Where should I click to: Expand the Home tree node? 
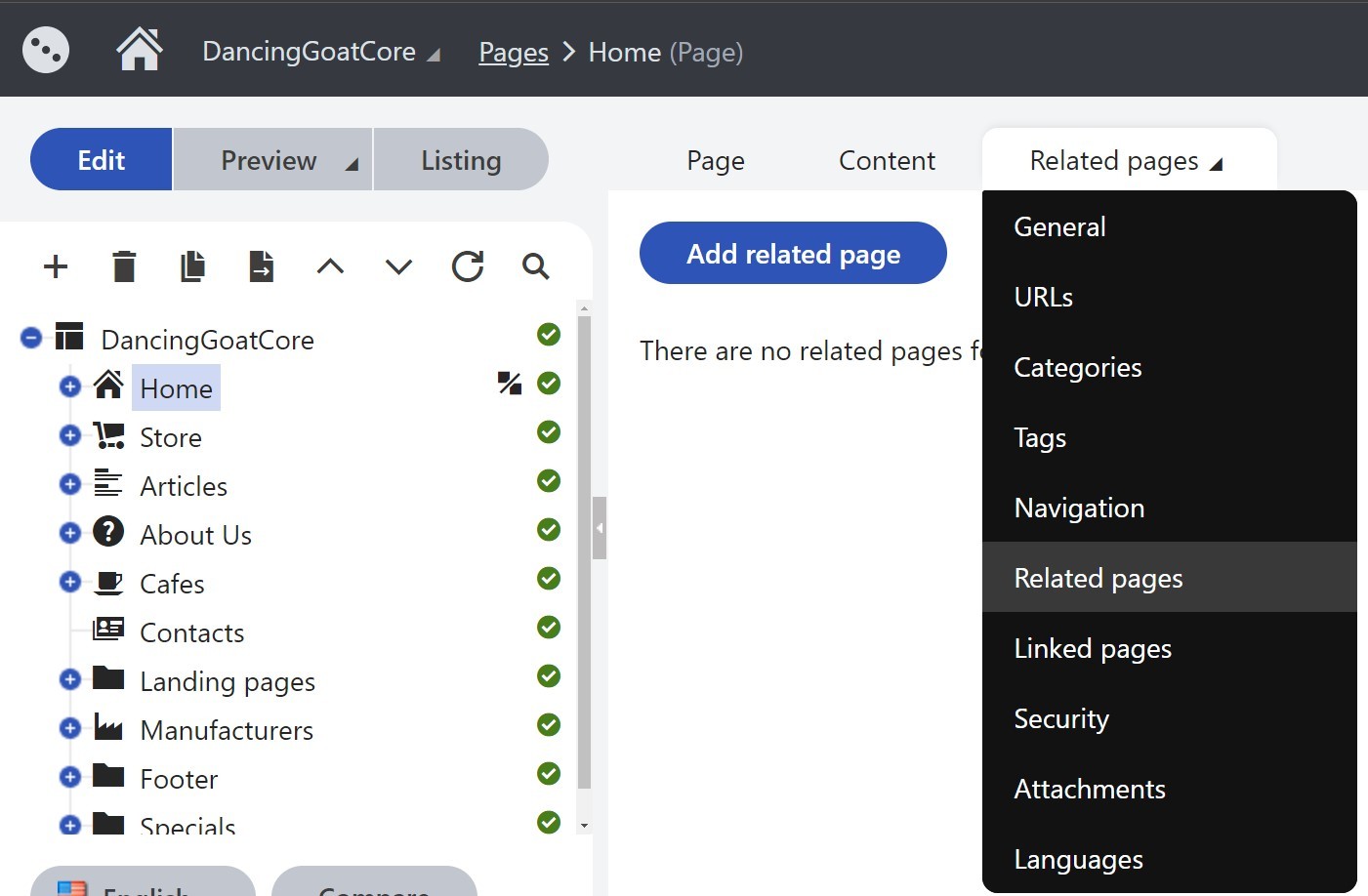point(70,387)
